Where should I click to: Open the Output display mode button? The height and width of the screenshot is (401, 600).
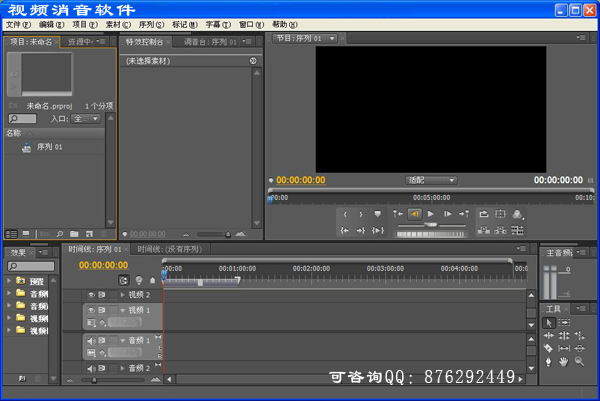coord(517,214)
